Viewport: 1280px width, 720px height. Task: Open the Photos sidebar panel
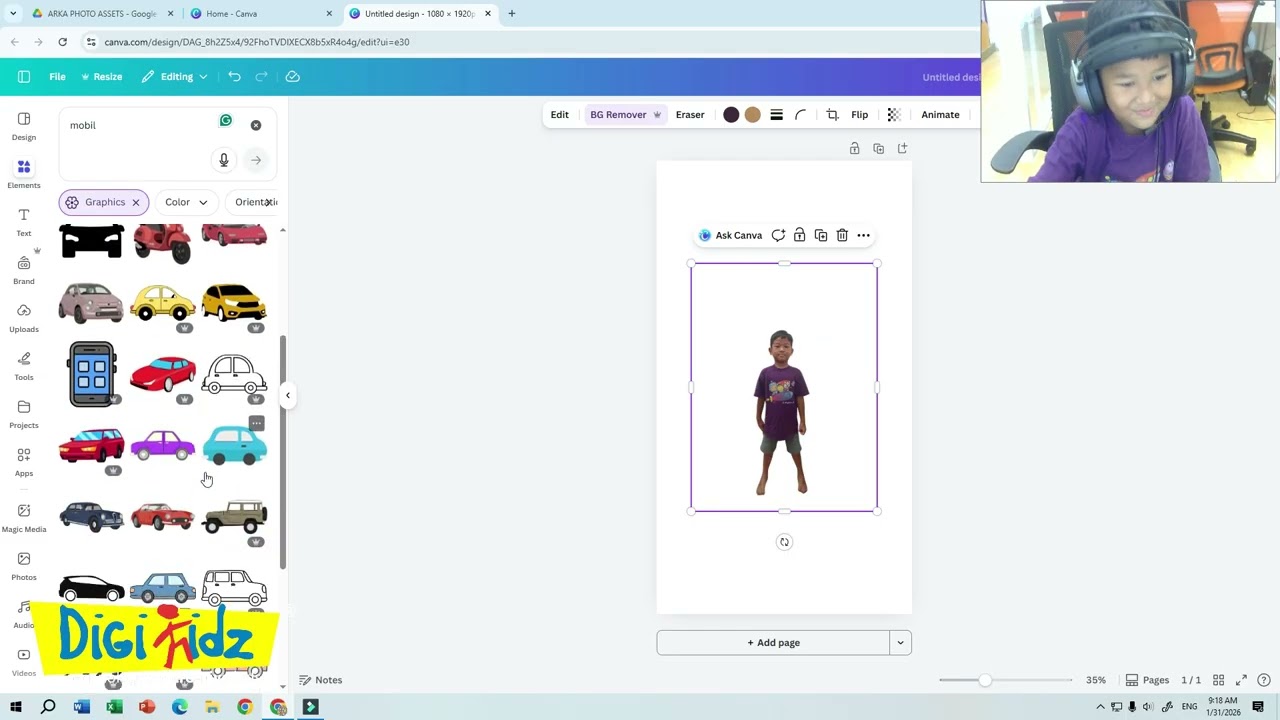pyautogui.click(x=24, y=566)
